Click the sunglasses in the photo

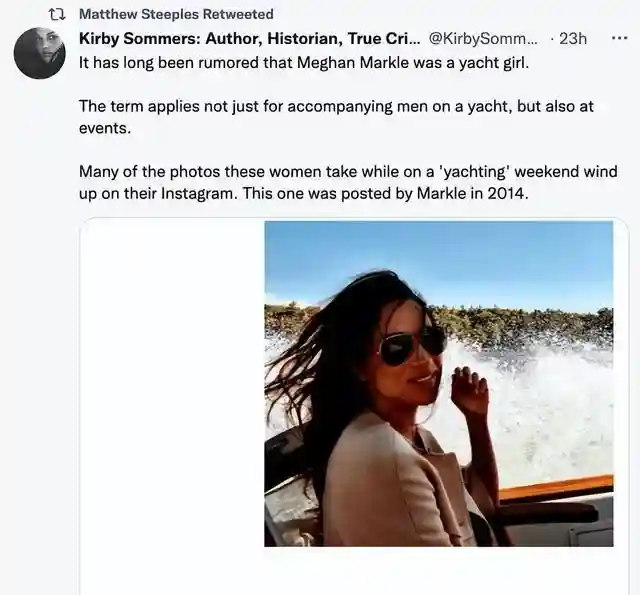(x=411, y=344)
